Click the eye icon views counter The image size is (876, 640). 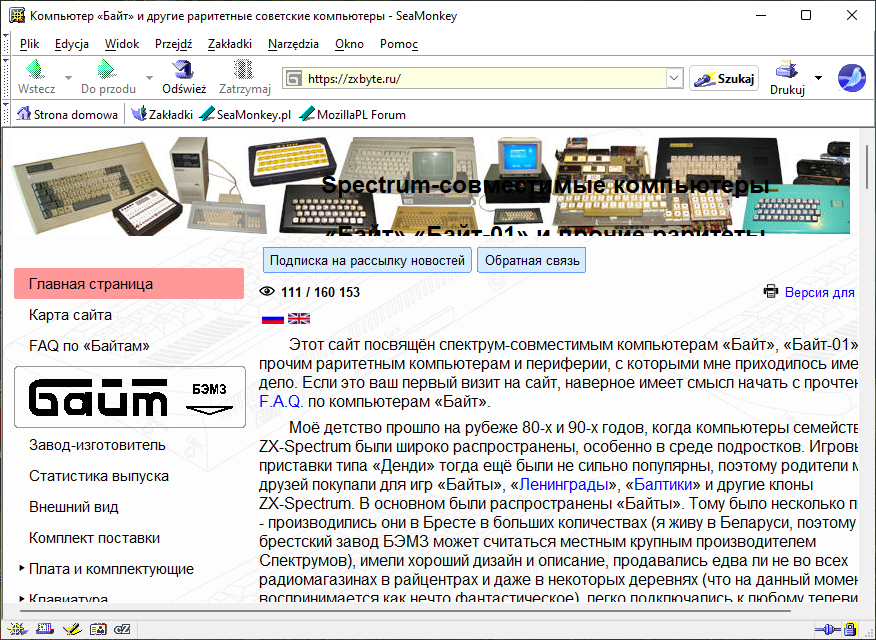pos(267,292)
